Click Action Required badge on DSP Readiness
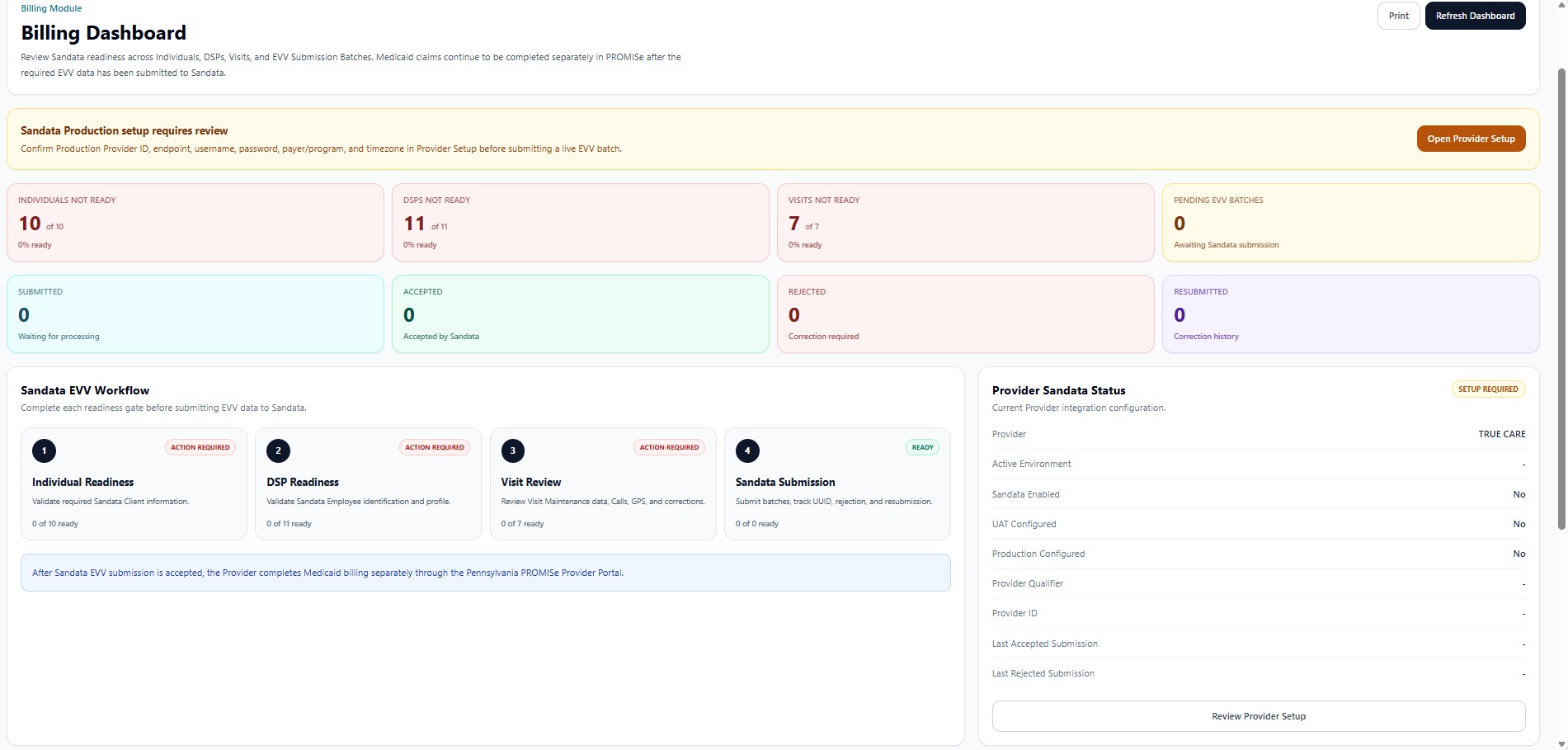Viewport: 1568px width, 750px height. (435, 447)
